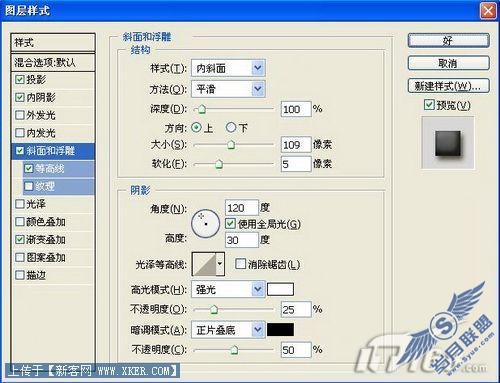Click the shadow 不透明度(C) opacity slider handle
The image size is (500, 383).
pyautogui.click(x=234, y=350)
